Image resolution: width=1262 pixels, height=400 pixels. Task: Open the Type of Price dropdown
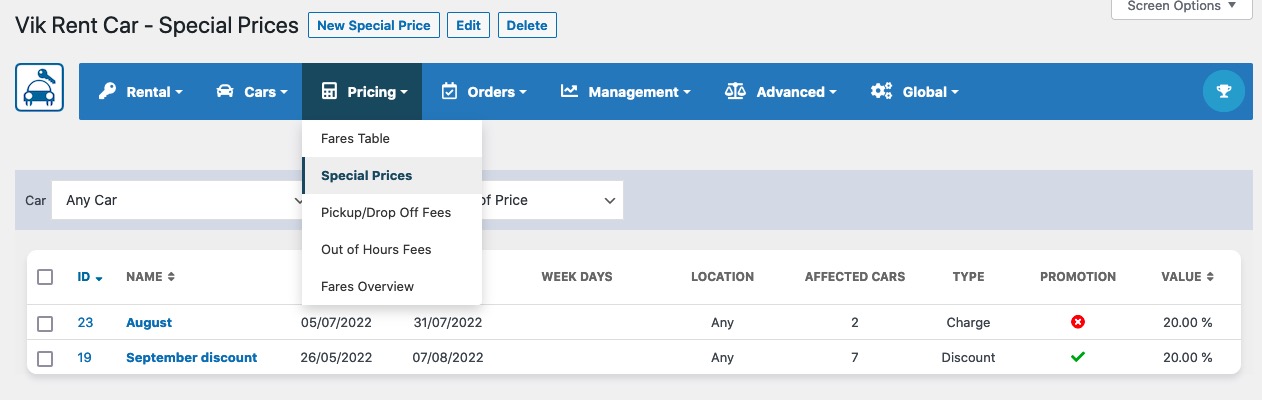coord(552,200)
